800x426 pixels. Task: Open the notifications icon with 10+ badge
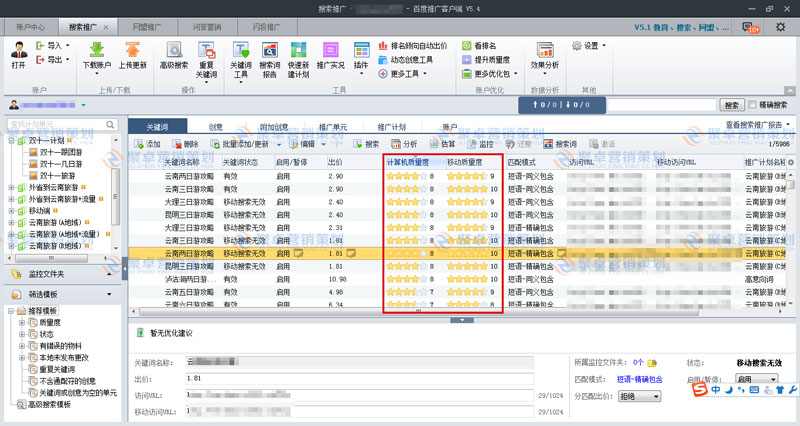749,28
